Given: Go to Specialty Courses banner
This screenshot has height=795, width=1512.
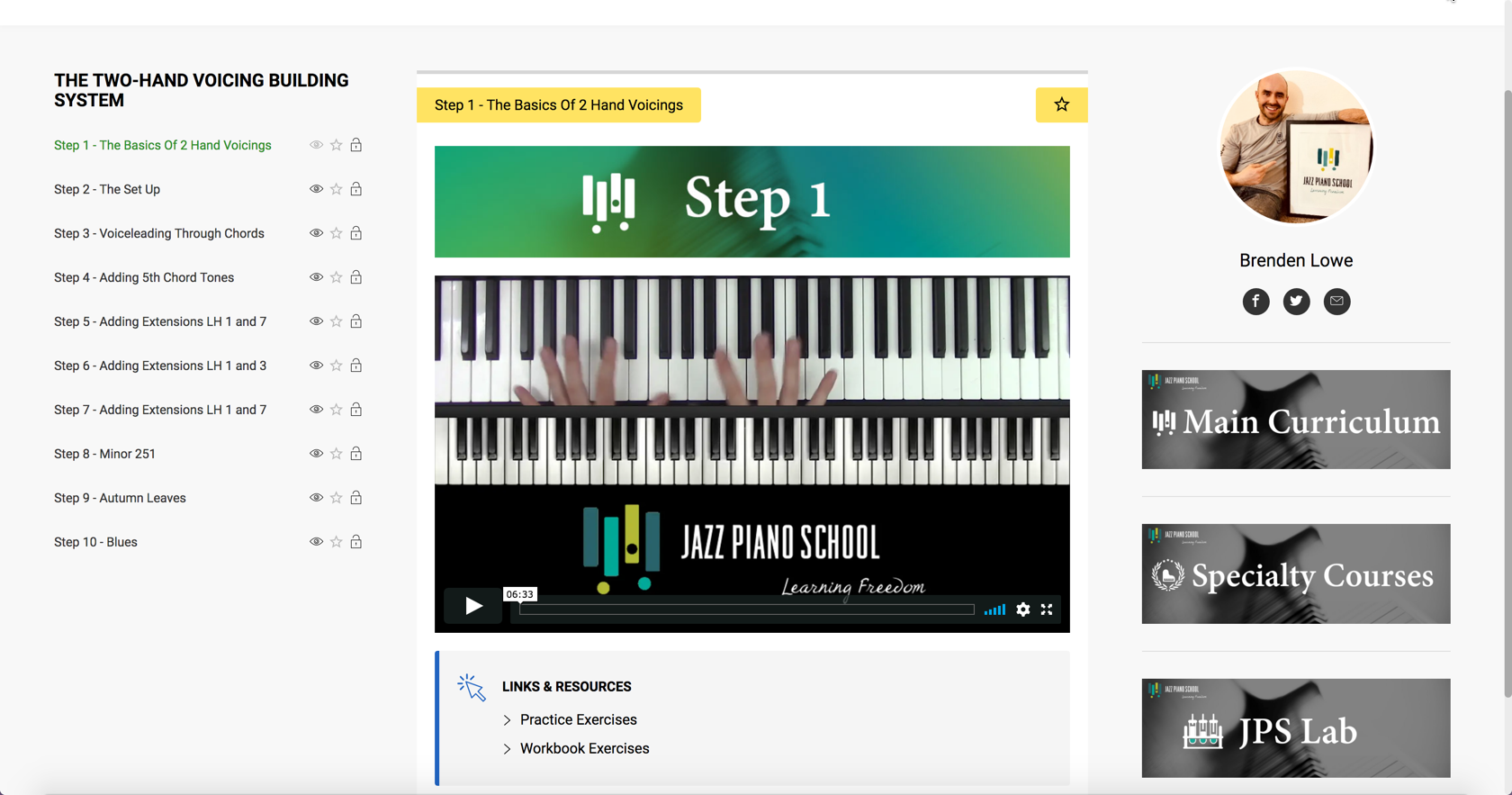Looking at the screenshot, I should 1295,574.
